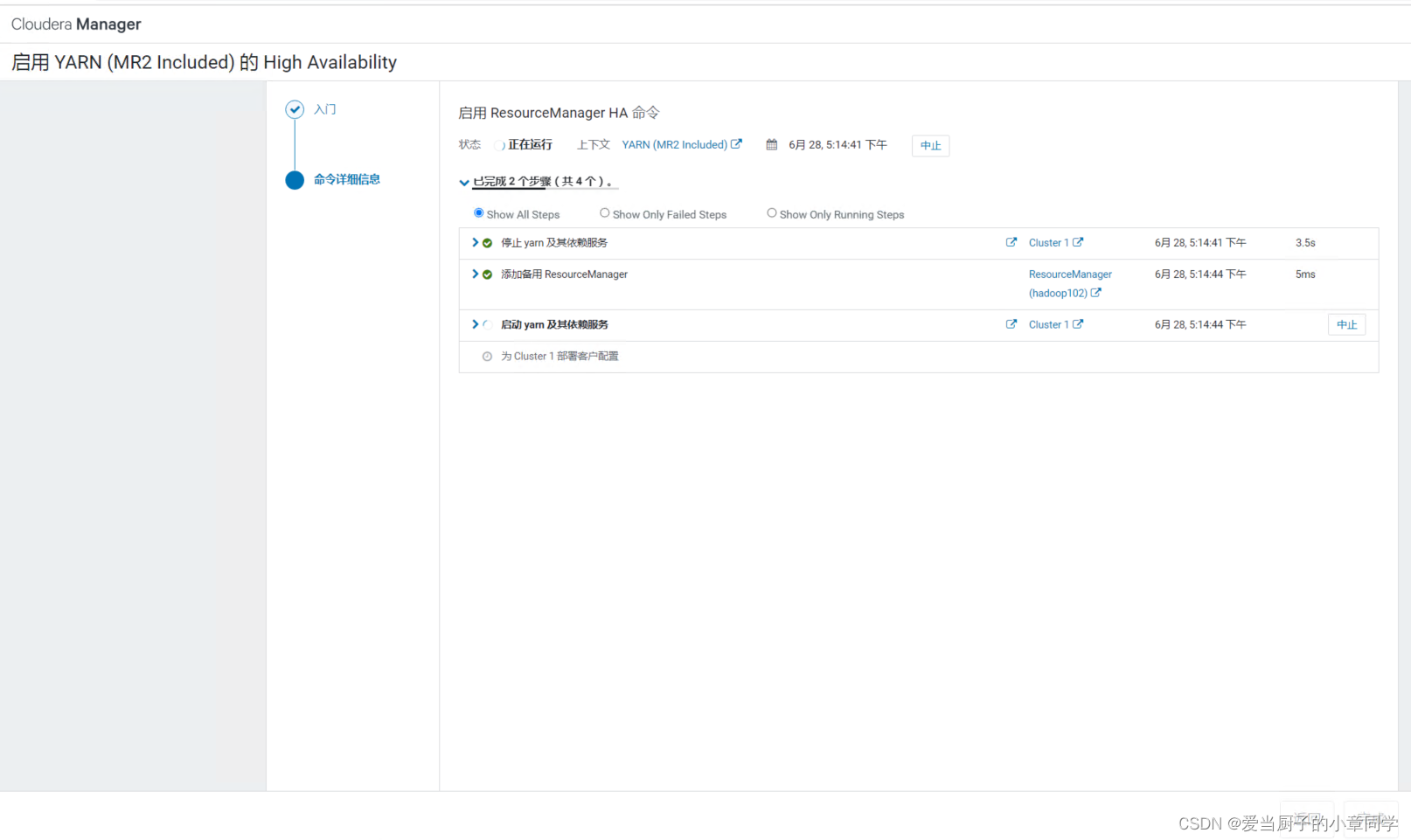This screenshot has width=1411, height=840.
Task: Click the 正在运行 status text
Action: 530,145
